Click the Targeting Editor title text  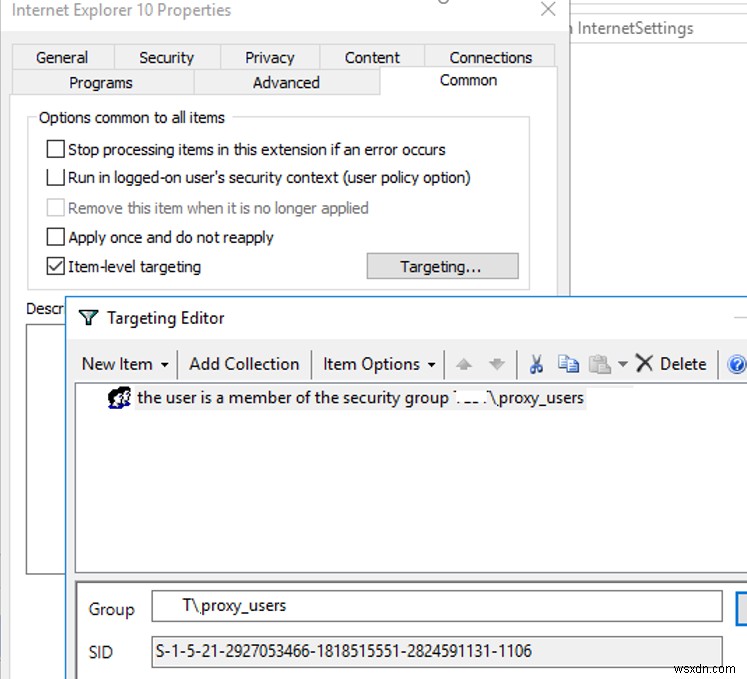pyautogui.click(x=165, y=318)
